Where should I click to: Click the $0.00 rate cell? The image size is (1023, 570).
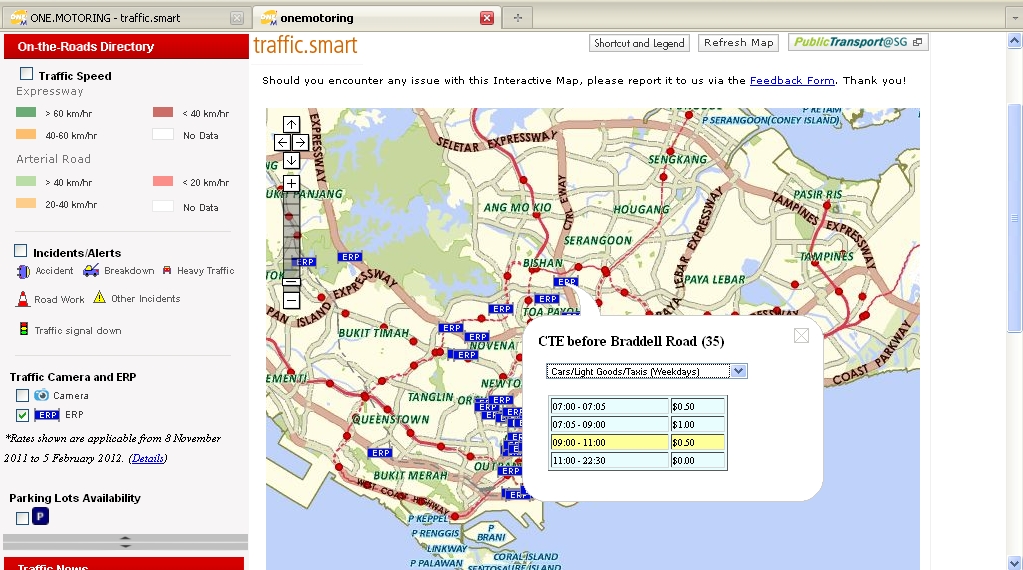click(697, 460)
